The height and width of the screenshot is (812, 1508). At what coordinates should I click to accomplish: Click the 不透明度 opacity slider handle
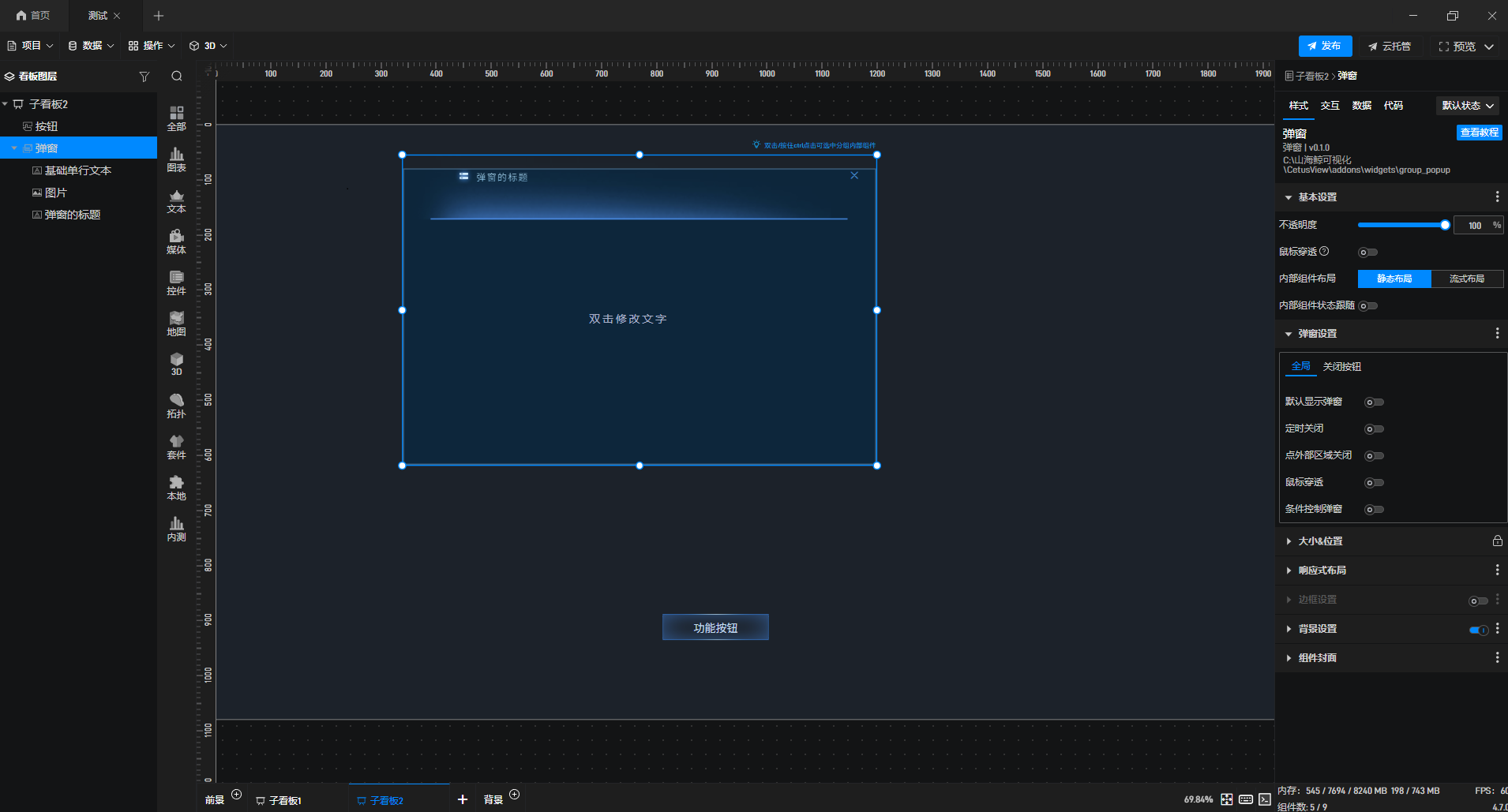pos(1445,225)
